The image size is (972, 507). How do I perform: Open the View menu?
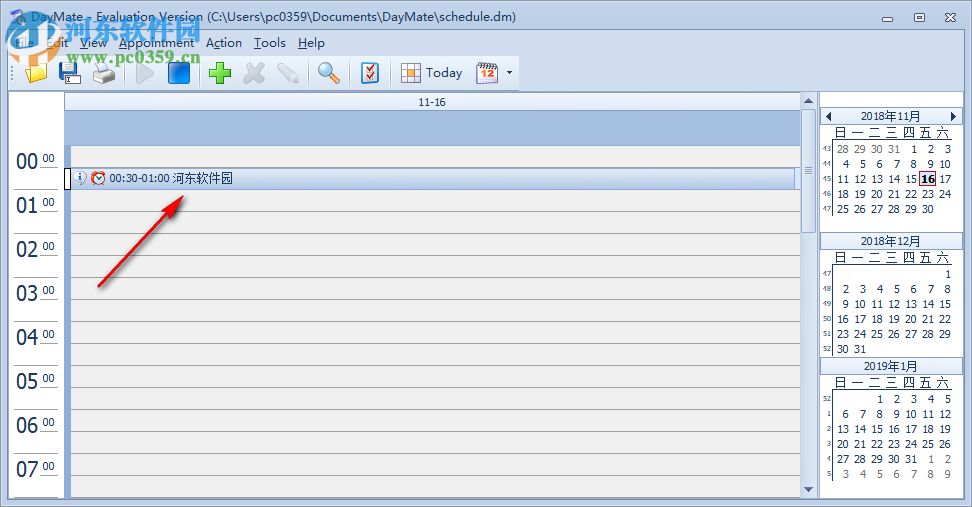coord(94,43)
